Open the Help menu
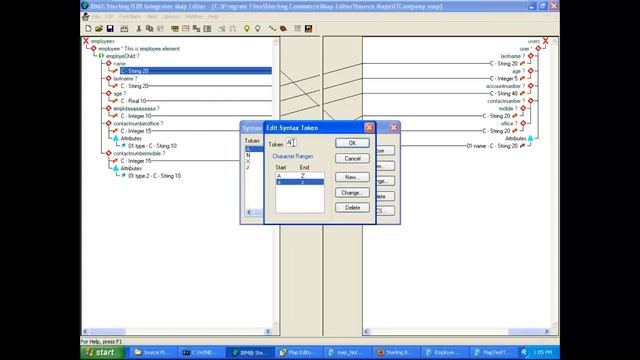Image resolution: width=640 pixels, height=360 pixels. tap(213, 17)
